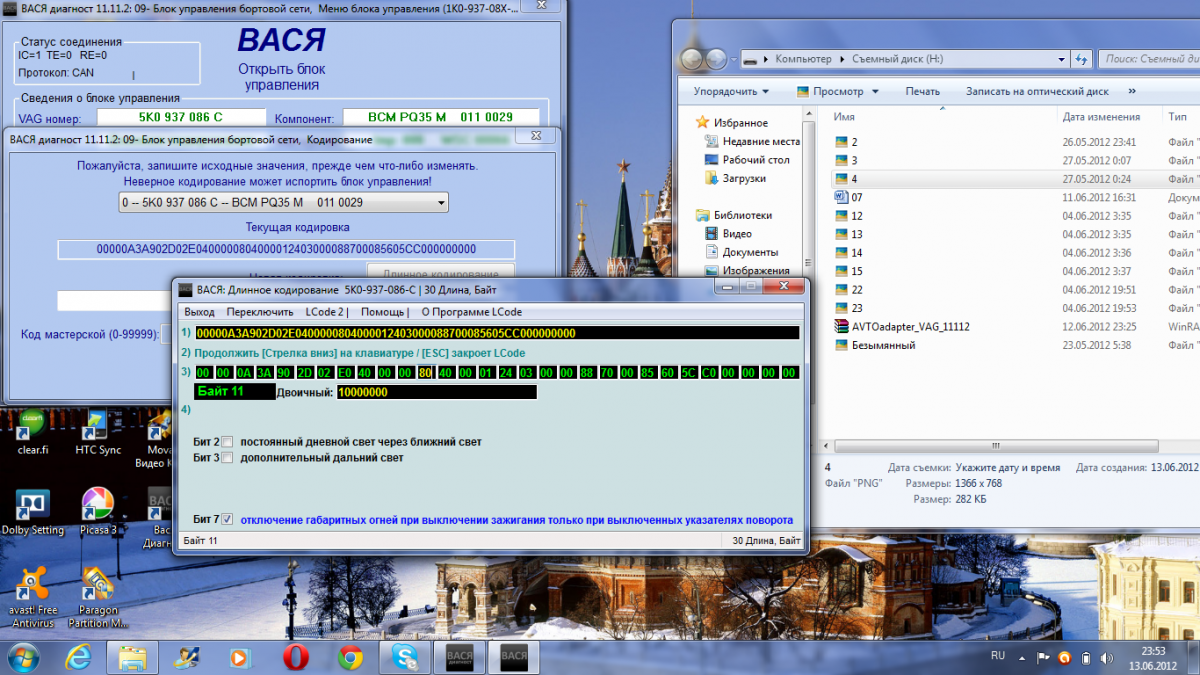This screenshot has height=675, width=1200.
Task: Launch the Dolby Setting desktop icon
Action: tap(32, 511)
